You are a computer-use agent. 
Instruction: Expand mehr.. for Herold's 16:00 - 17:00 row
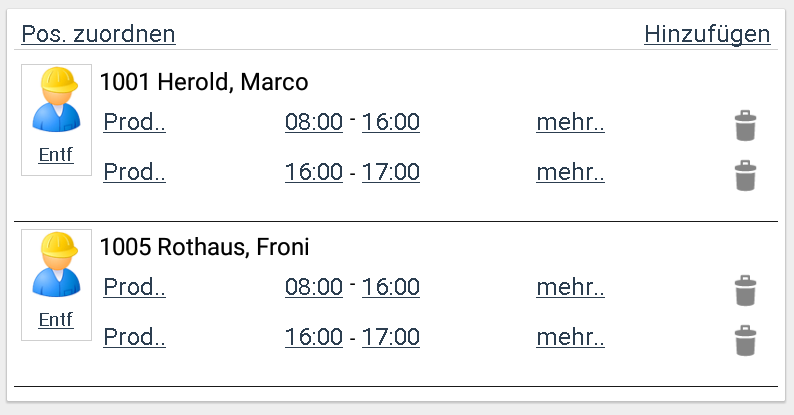tap(570, 172)
